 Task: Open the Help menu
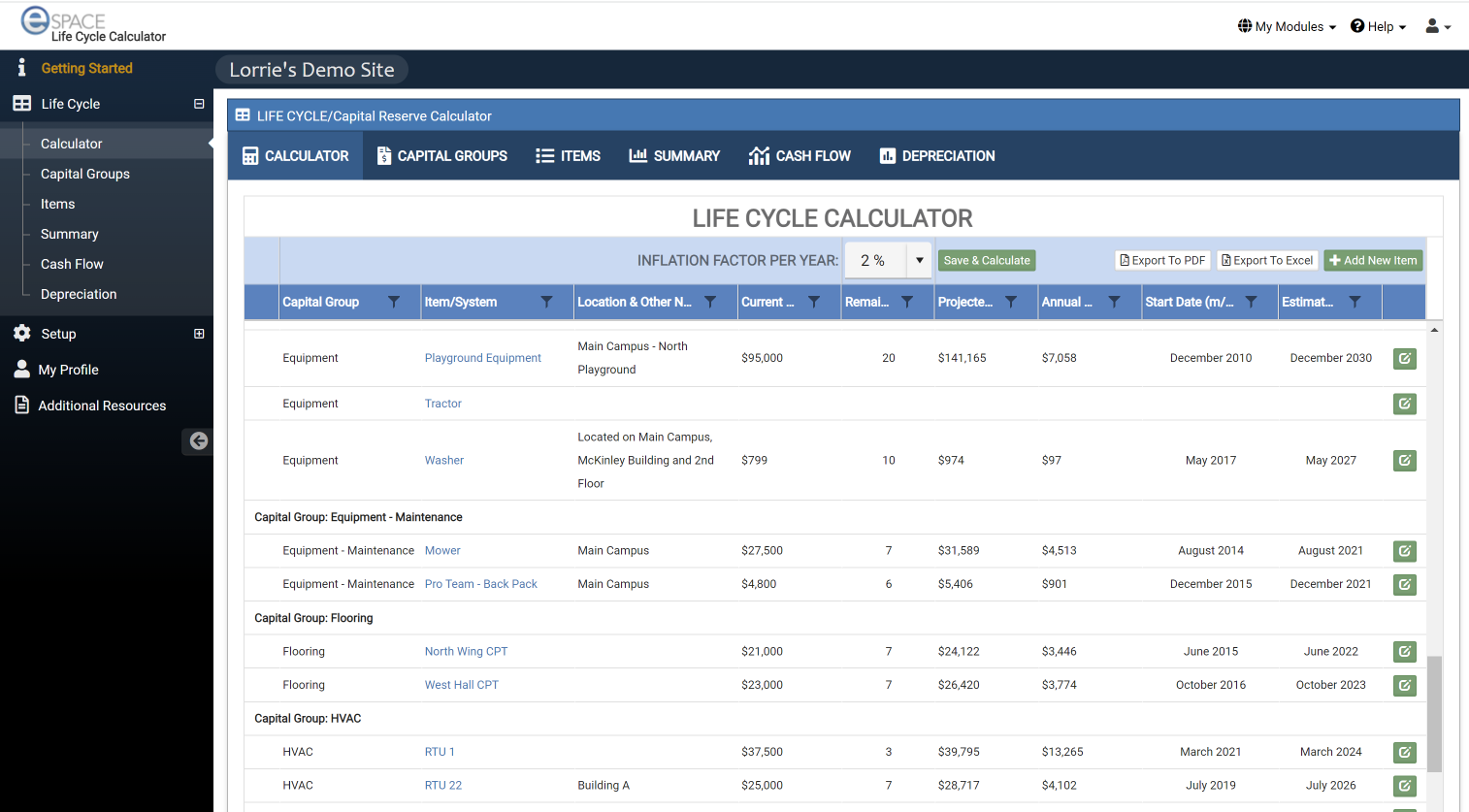(1378, 26)
